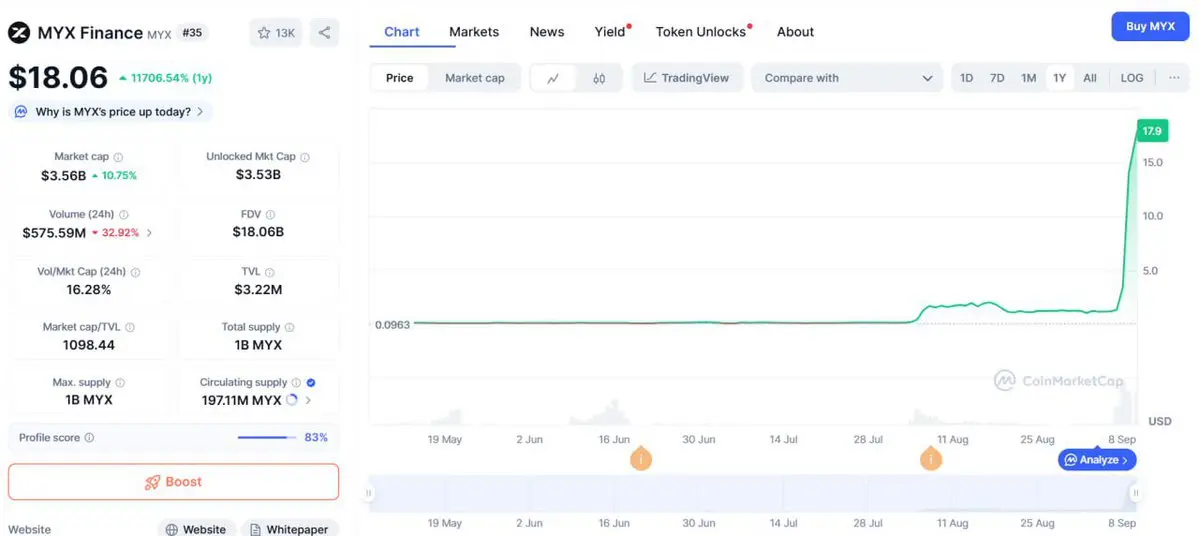Click the 17.9 current price label
This screenshot has height=536, width=1199.
[x=1152, y=132]
